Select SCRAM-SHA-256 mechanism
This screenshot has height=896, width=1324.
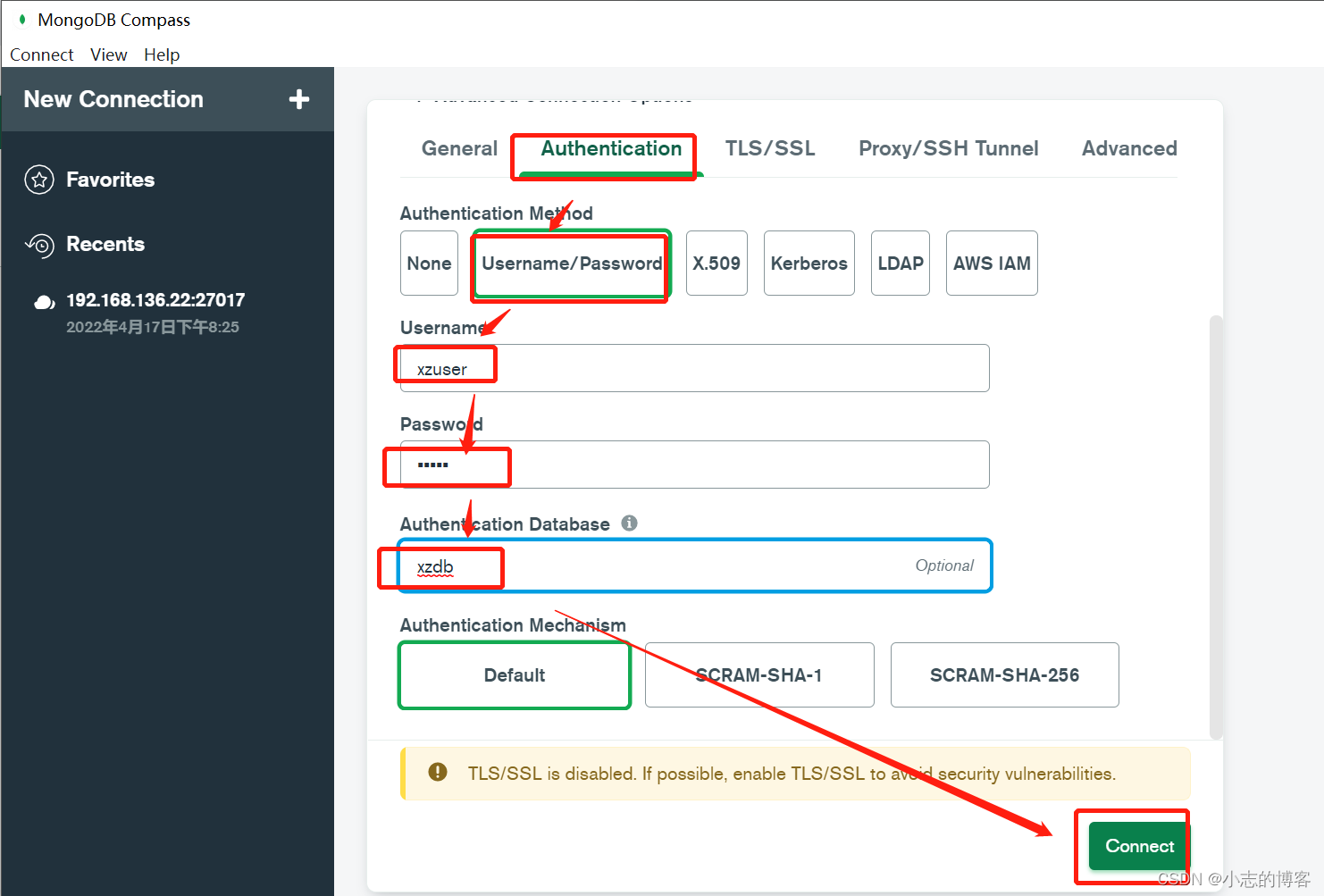coord(1005,675)
